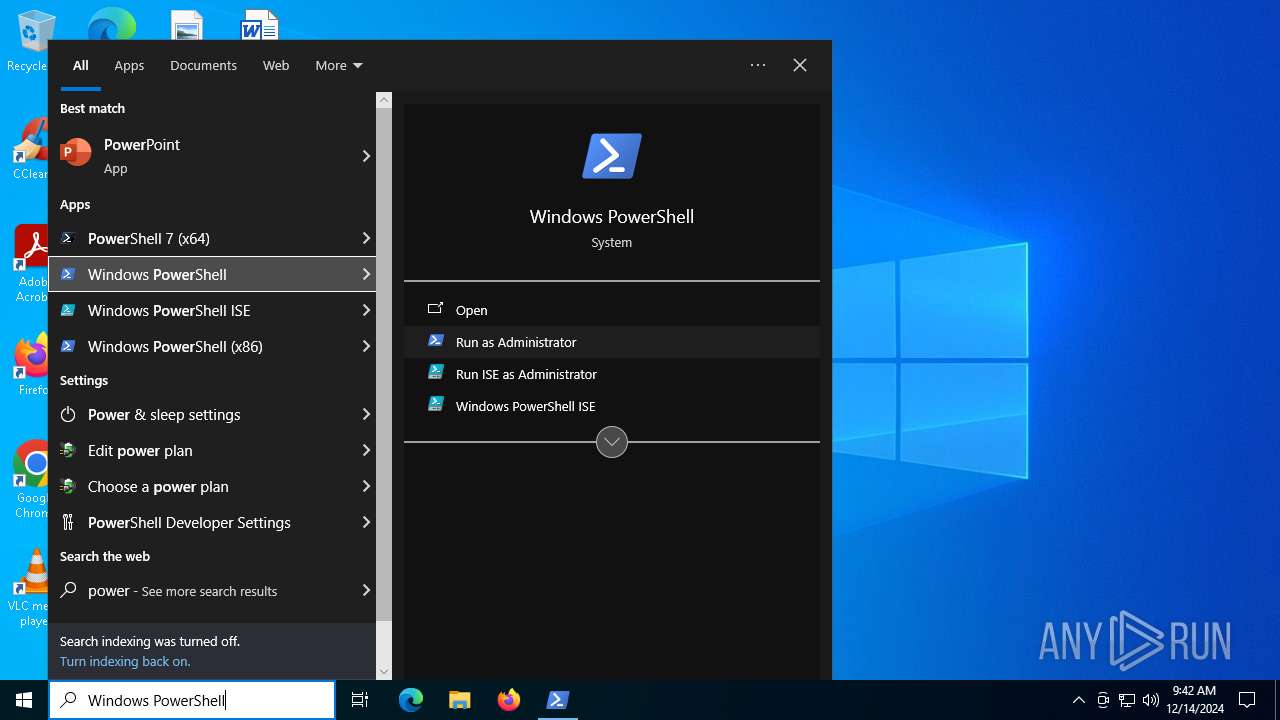Click VLC media player desktop shortcut

click(x=30, y=588)
